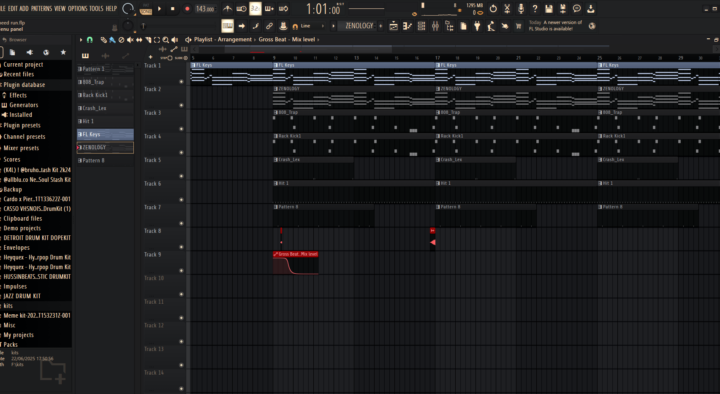Start playback with the Play button
720x394 pixels.
159,9
